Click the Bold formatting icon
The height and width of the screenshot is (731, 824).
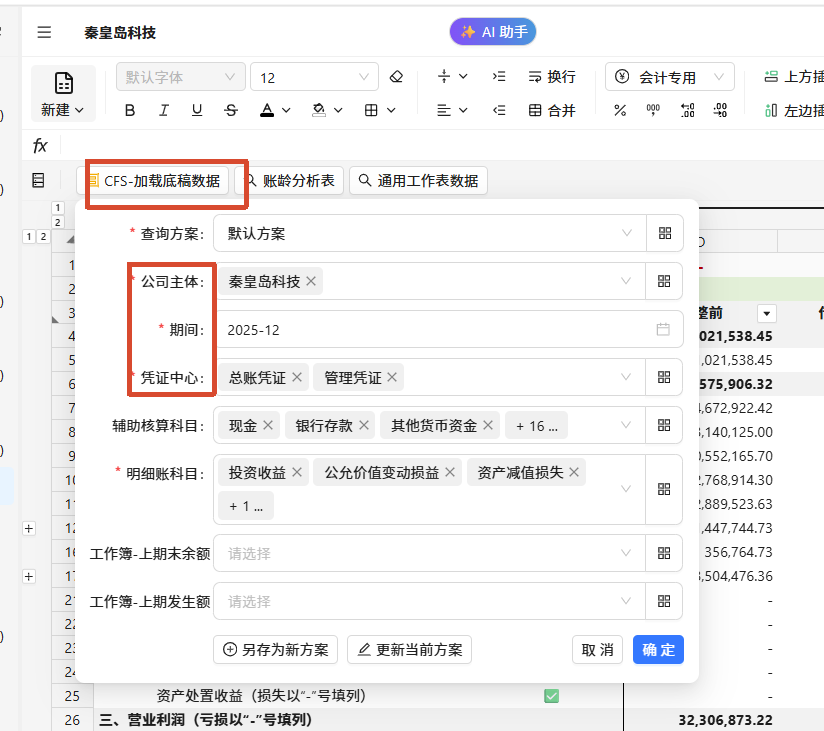130,110
